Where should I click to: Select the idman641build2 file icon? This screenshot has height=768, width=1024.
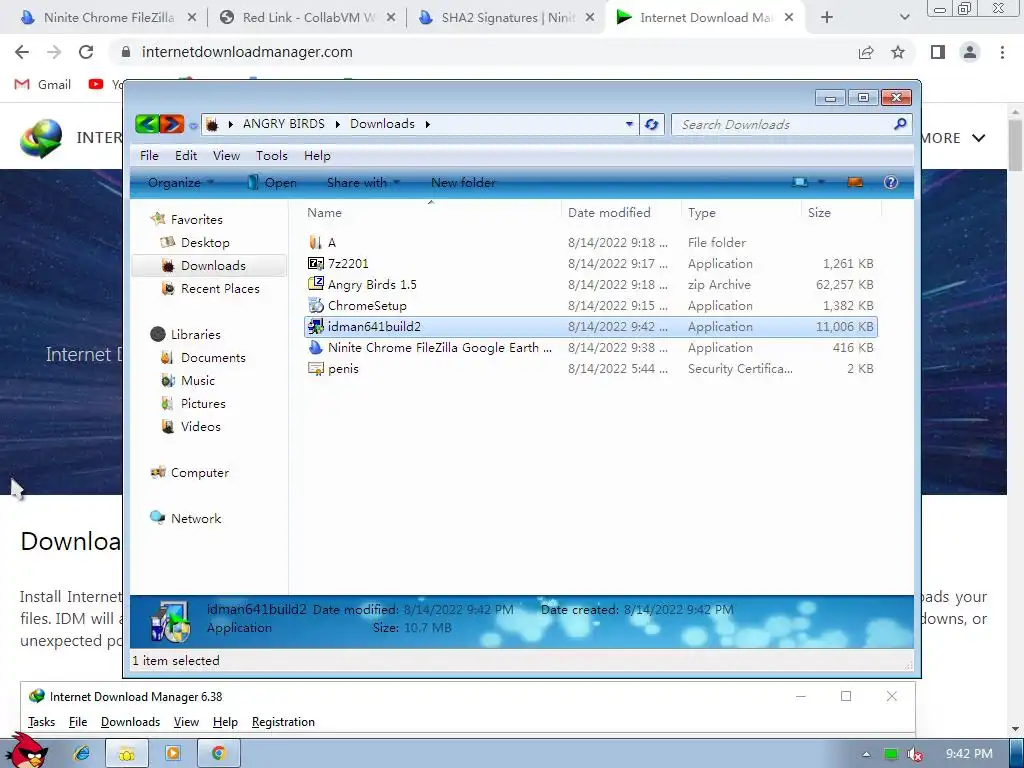(x=315, y=326)
